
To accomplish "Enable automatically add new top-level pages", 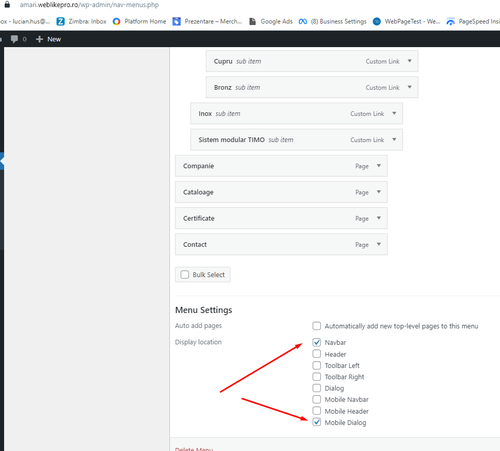I will point(317,326).
